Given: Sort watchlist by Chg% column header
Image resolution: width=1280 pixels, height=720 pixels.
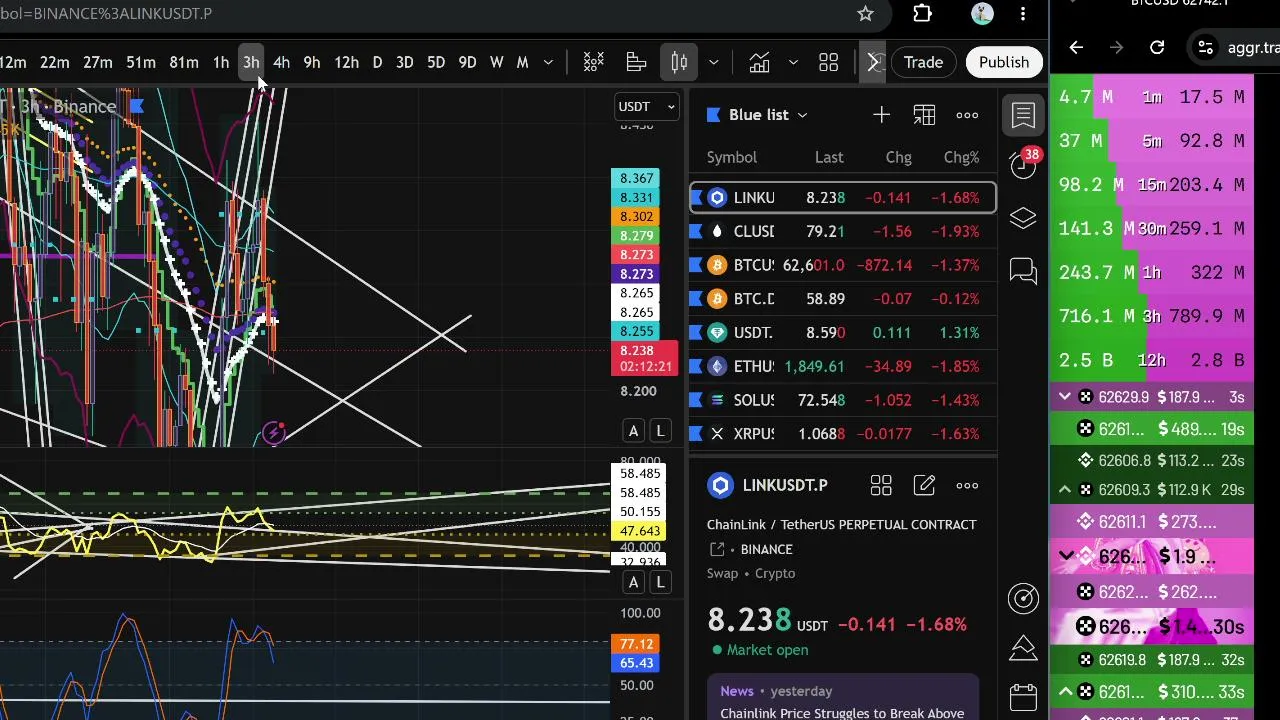Looking at the screenshot, I should (961, 157).
